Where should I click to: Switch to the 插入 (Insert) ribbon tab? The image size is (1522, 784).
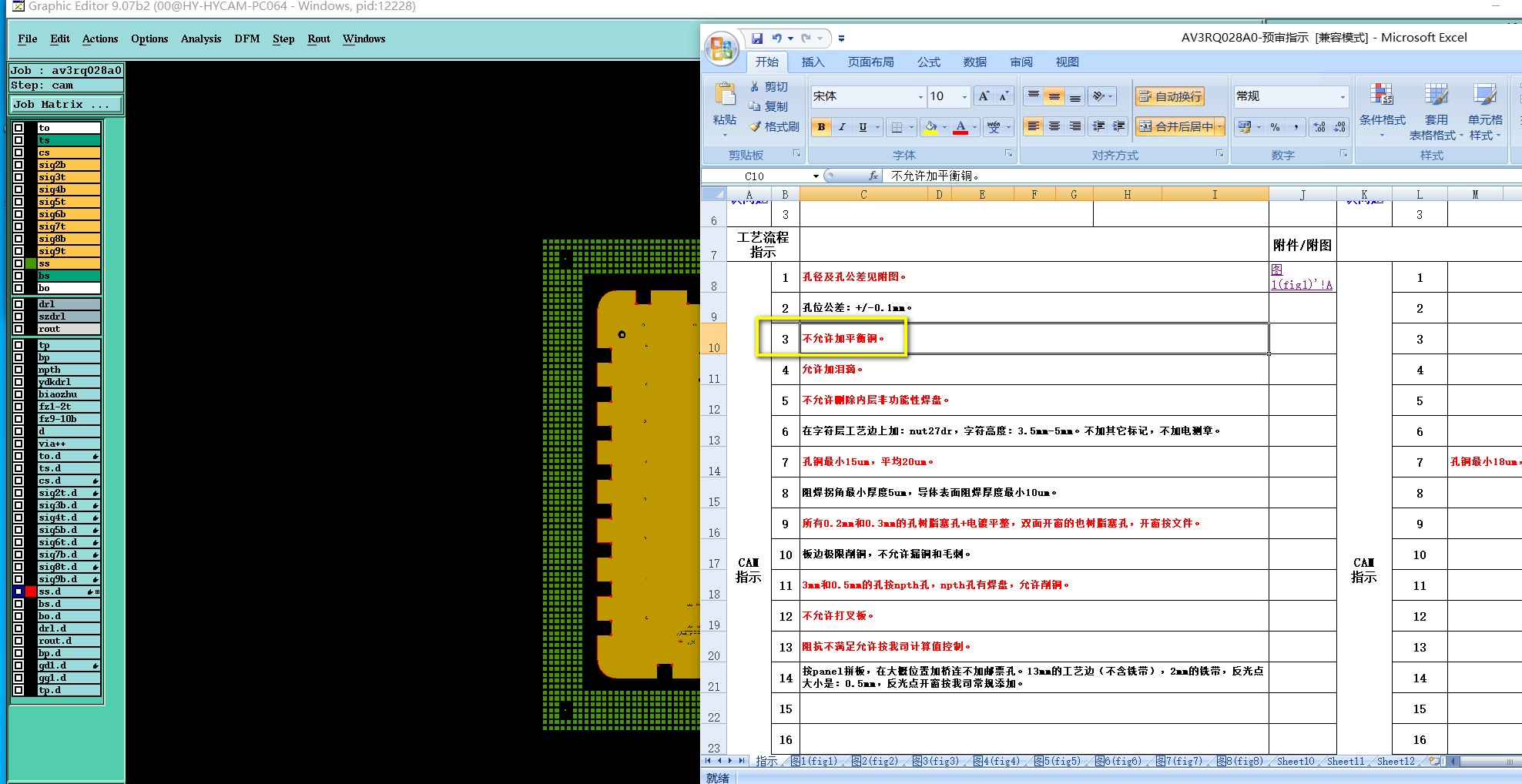[x=813, y=62]
